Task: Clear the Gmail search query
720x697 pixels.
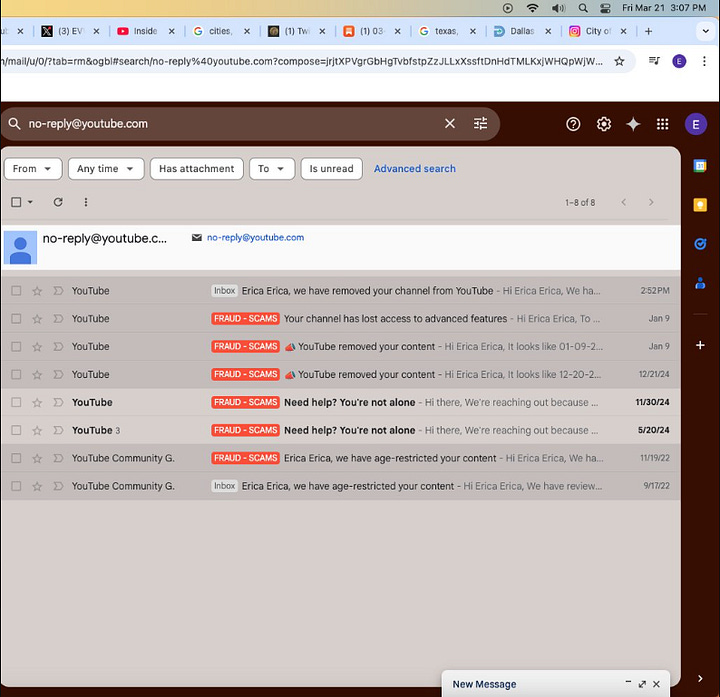Action: coord(450,124)
